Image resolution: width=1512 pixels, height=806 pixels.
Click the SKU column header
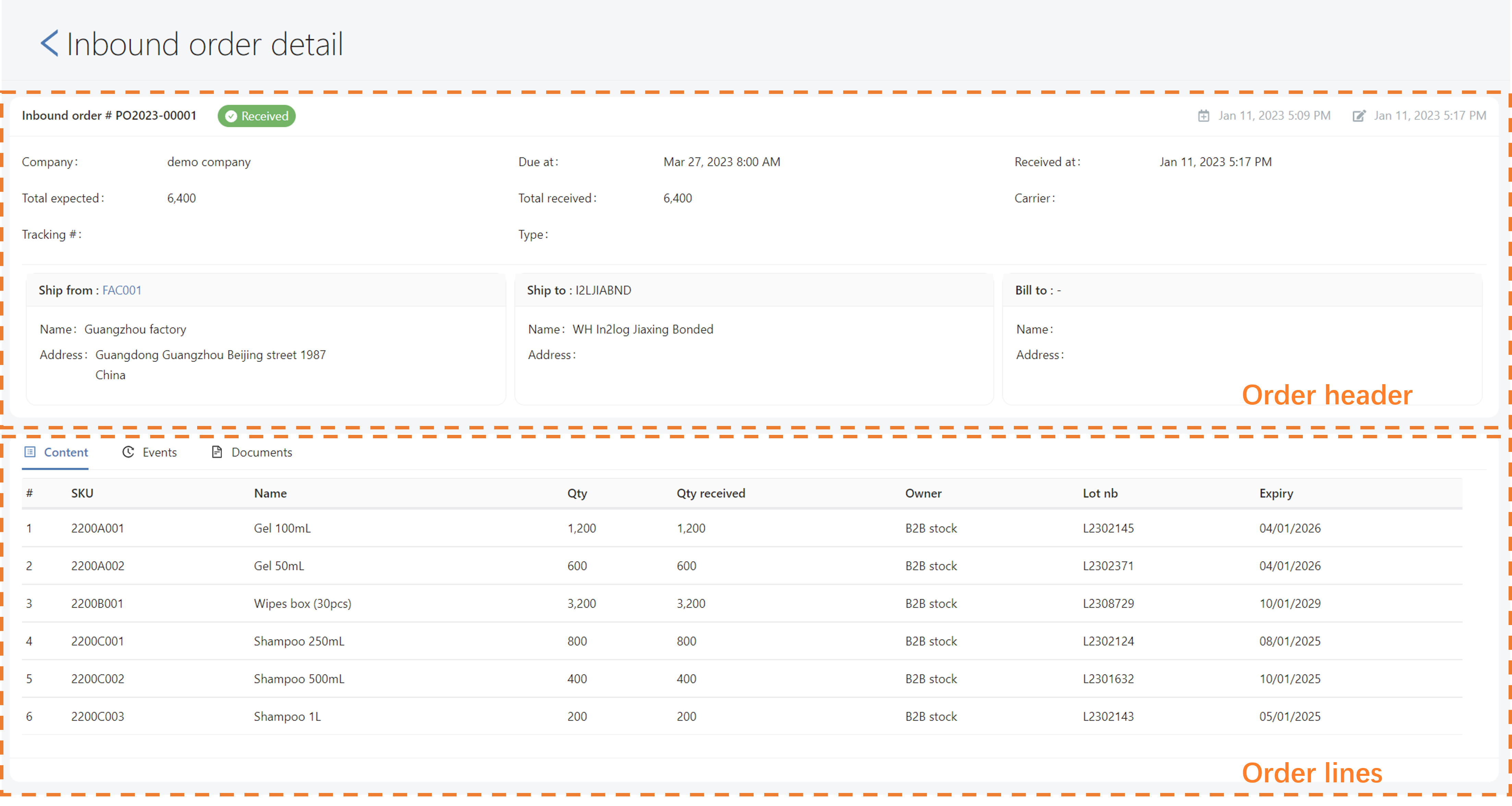point(82,493)
